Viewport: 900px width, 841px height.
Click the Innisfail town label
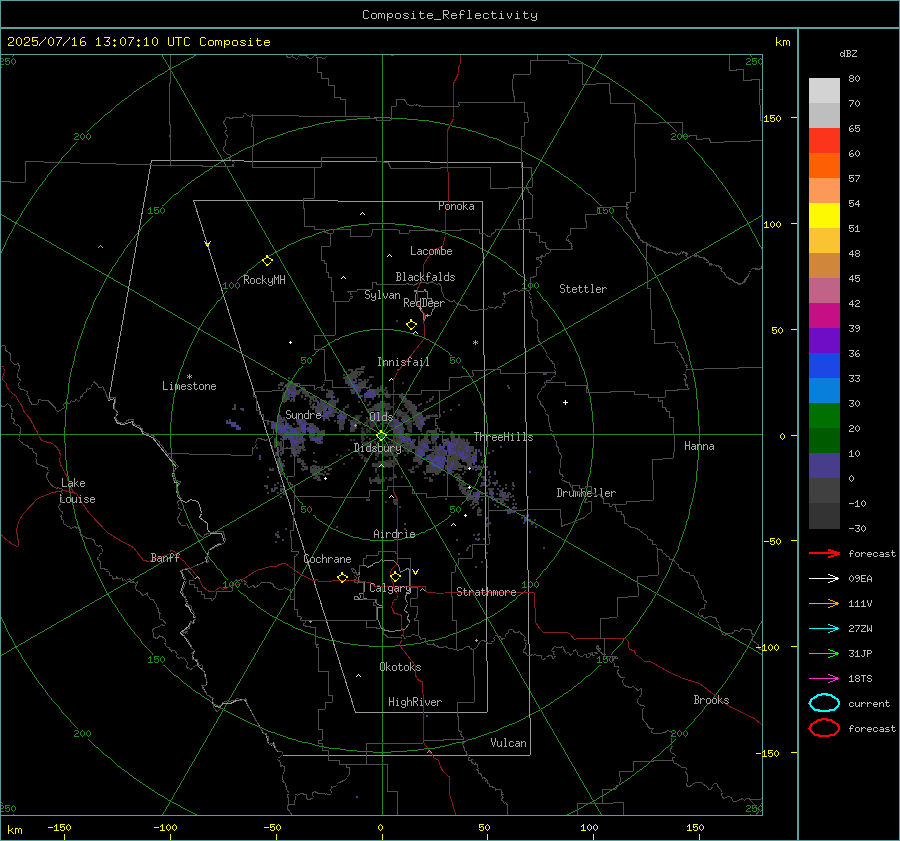(403, 362)
